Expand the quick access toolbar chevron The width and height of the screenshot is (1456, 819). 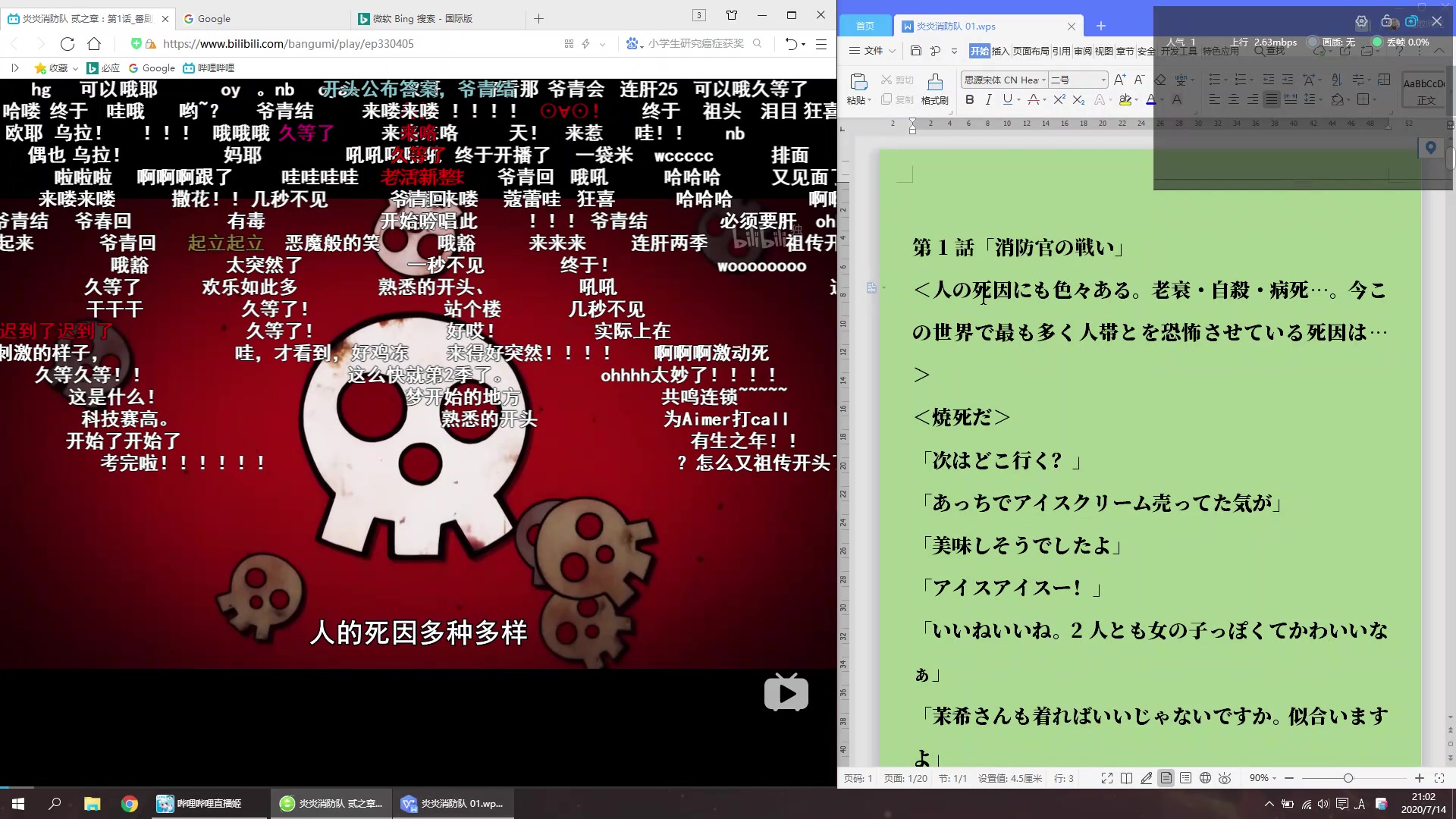(x=954, y=51)
